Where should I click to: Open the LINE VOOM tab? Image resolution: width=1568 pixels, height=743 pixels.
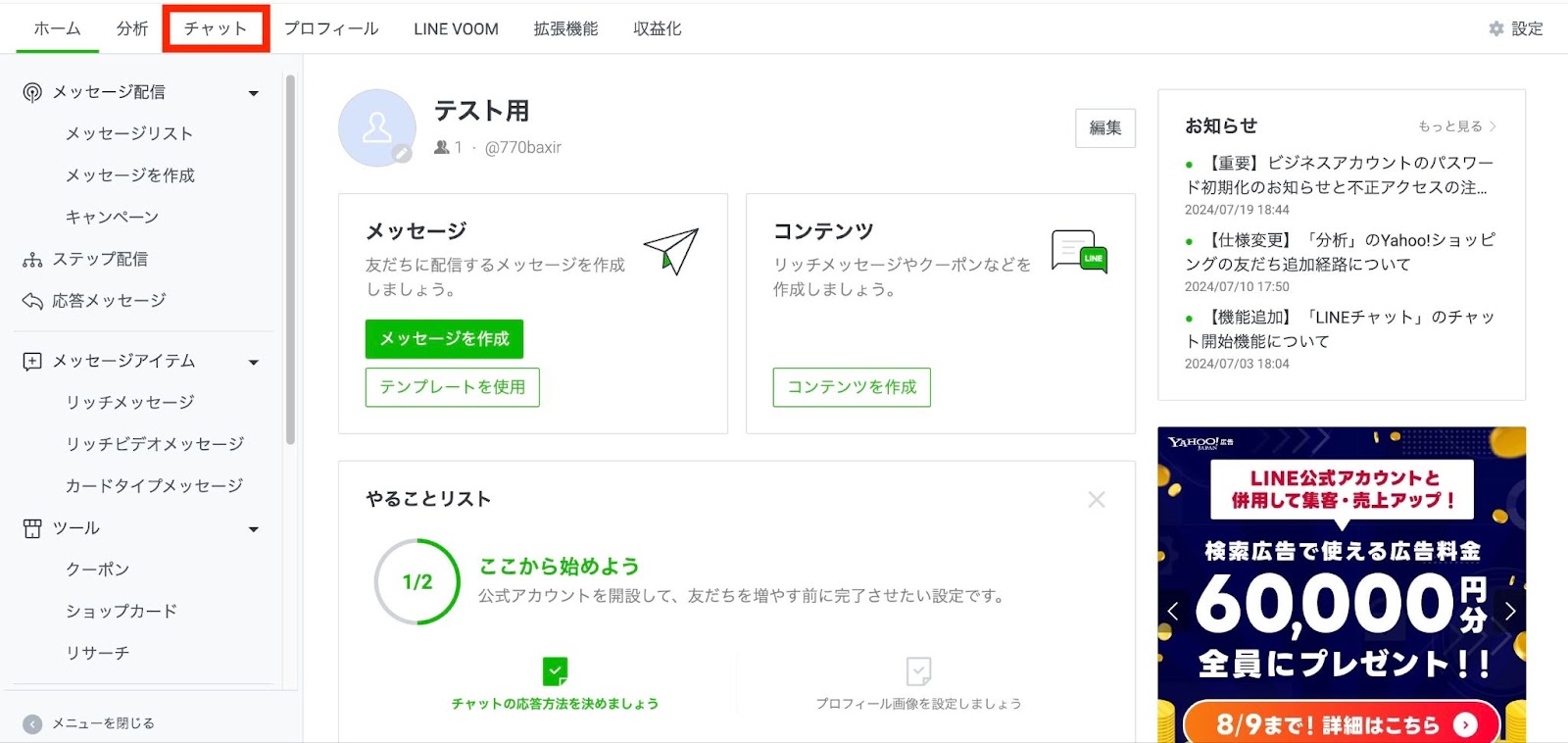coord(456,29)
